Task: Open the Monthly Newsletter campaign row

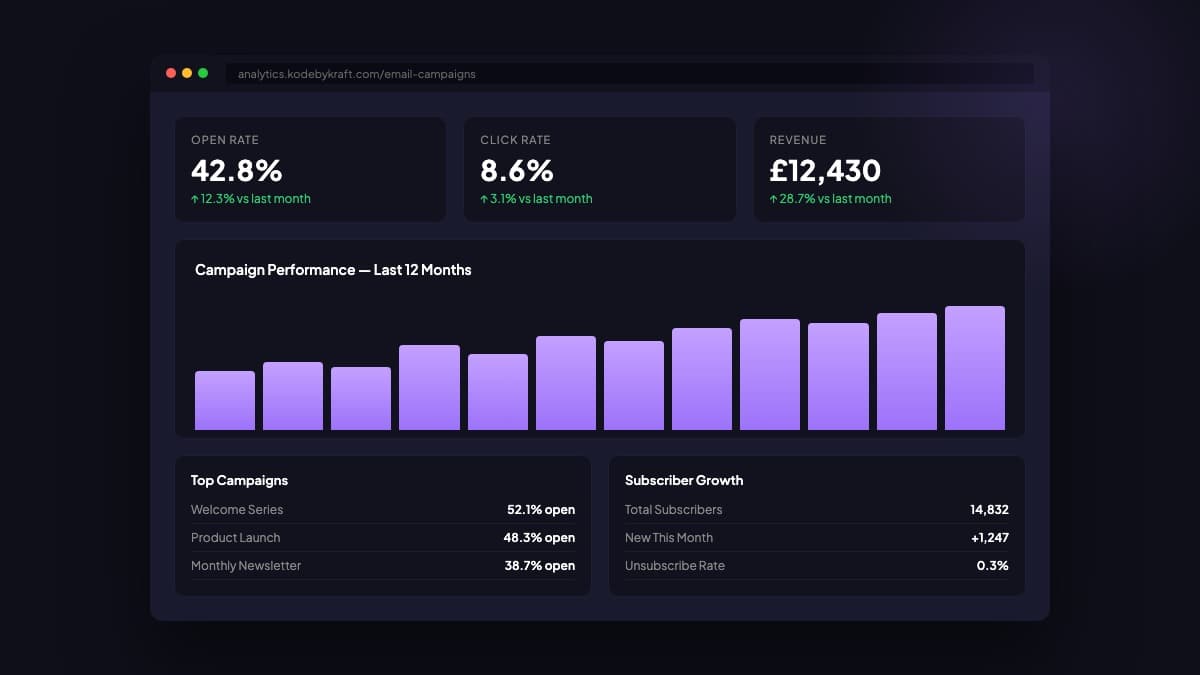Action: click(382, 566)
